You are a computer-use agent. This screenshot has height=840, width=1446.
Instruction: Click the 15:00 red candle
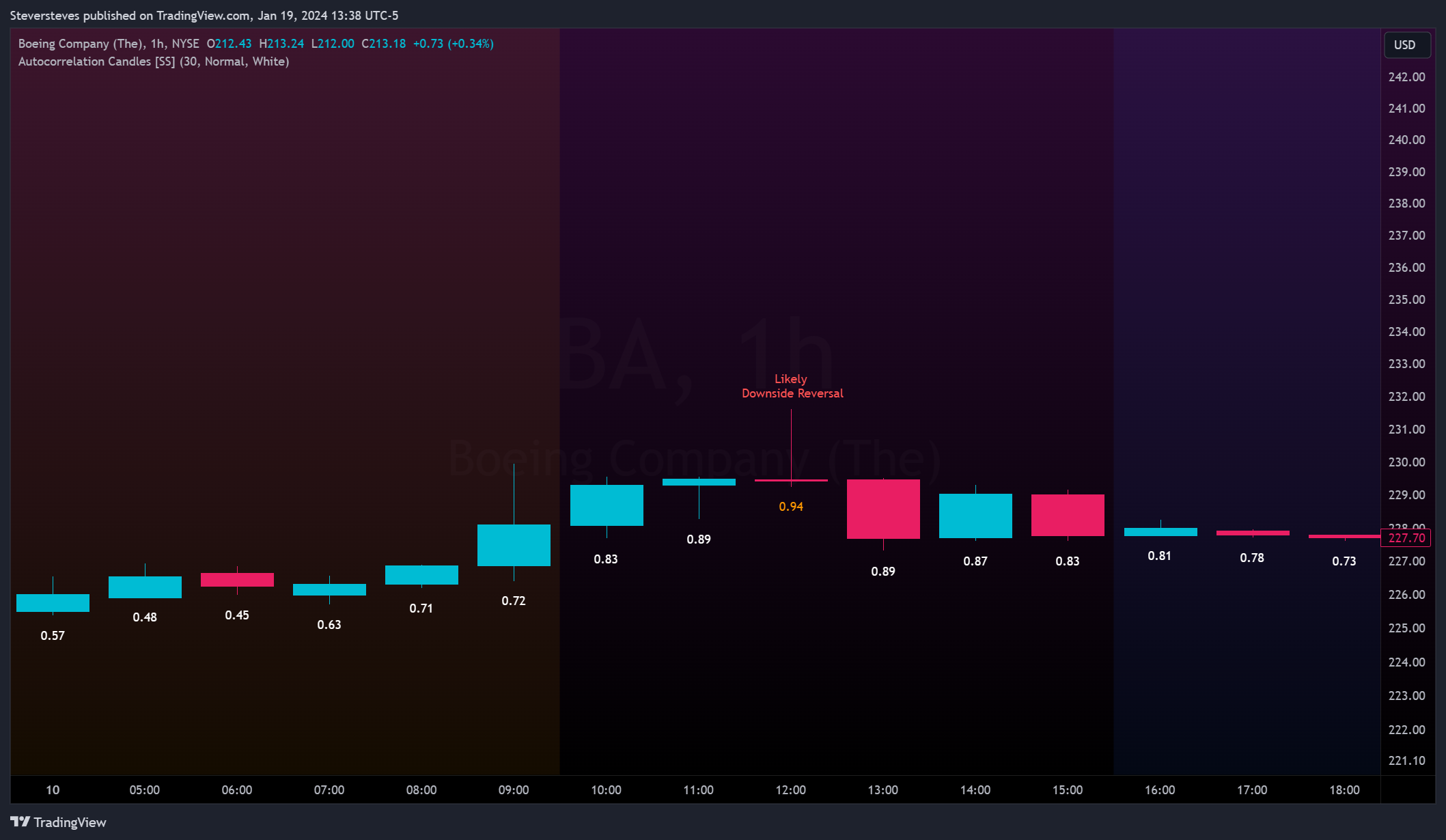click(1068, 515)
